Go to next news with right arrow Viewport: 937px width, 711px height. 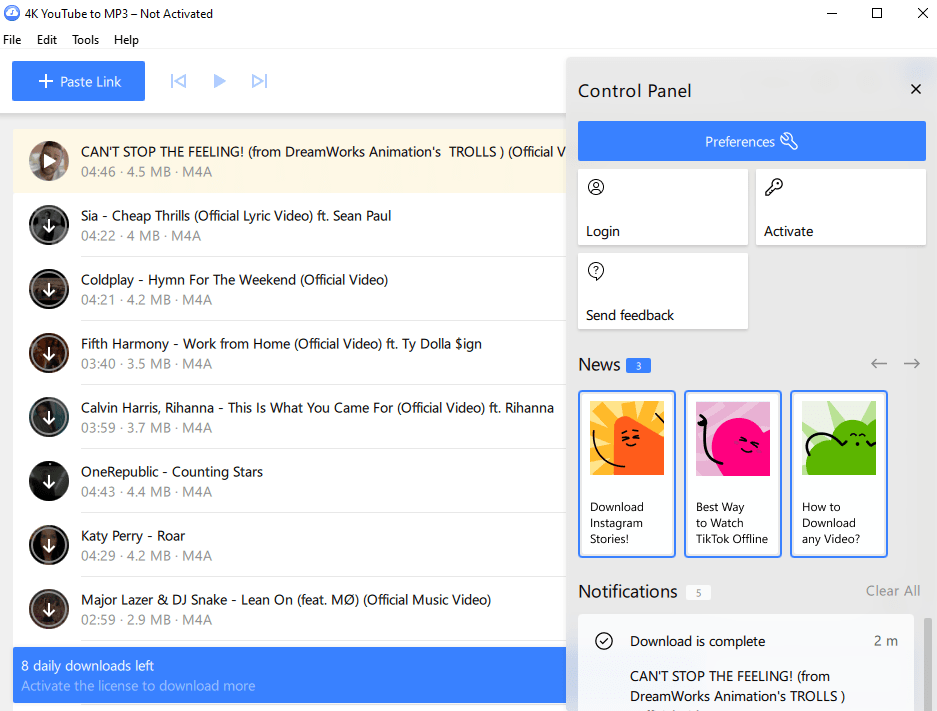click(911, 364)
